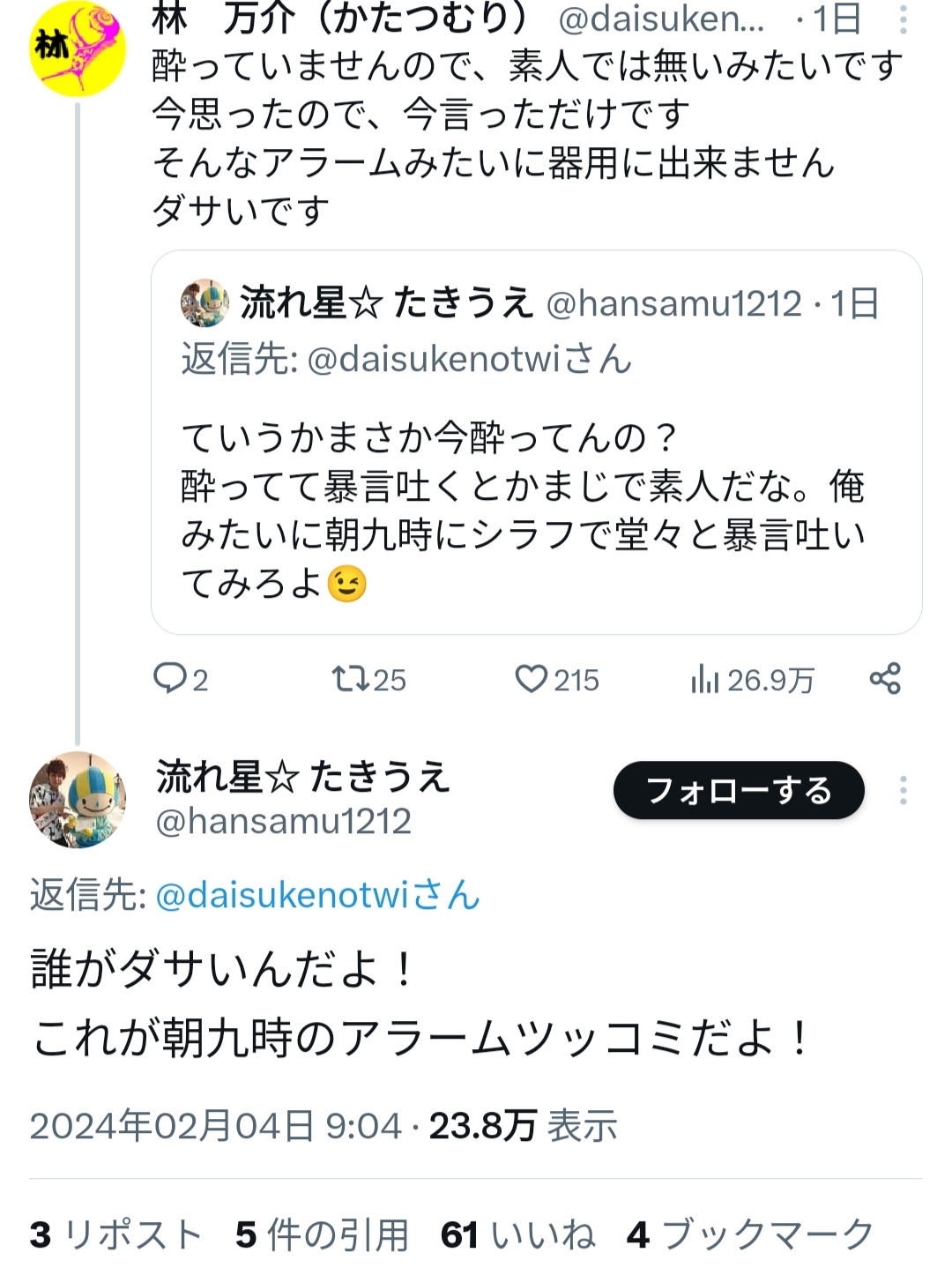
Task: Open the blue @daisukenotwi mention link
Action: pyautogui.click(x=317, y=895)
